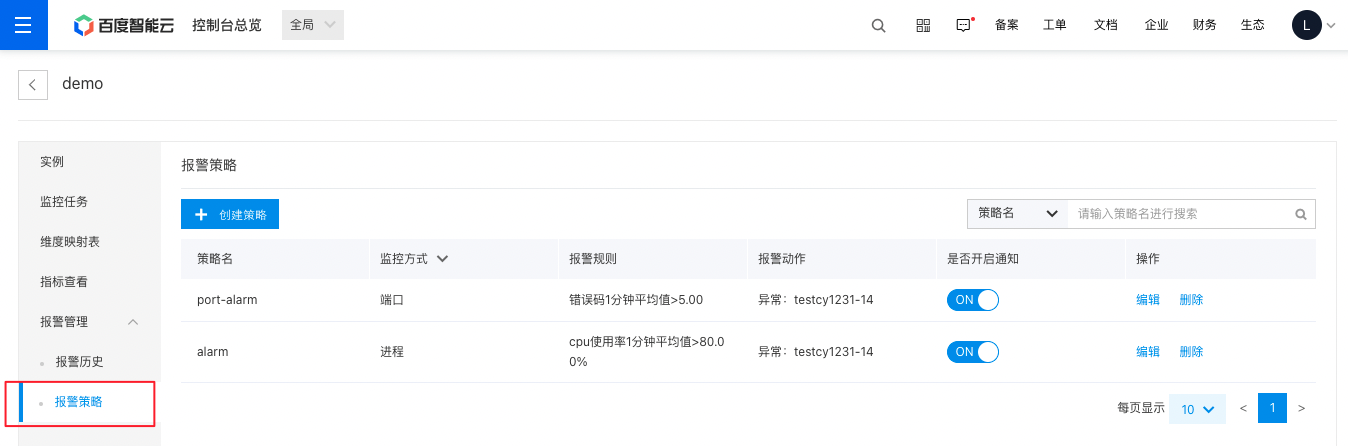Select 报警历史 in the sidebar

click(79, 362)
